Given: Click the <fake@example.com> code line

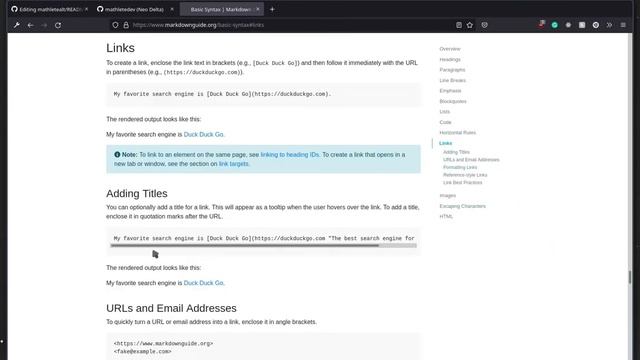Looking at the screenshot, I should point(142,351).
